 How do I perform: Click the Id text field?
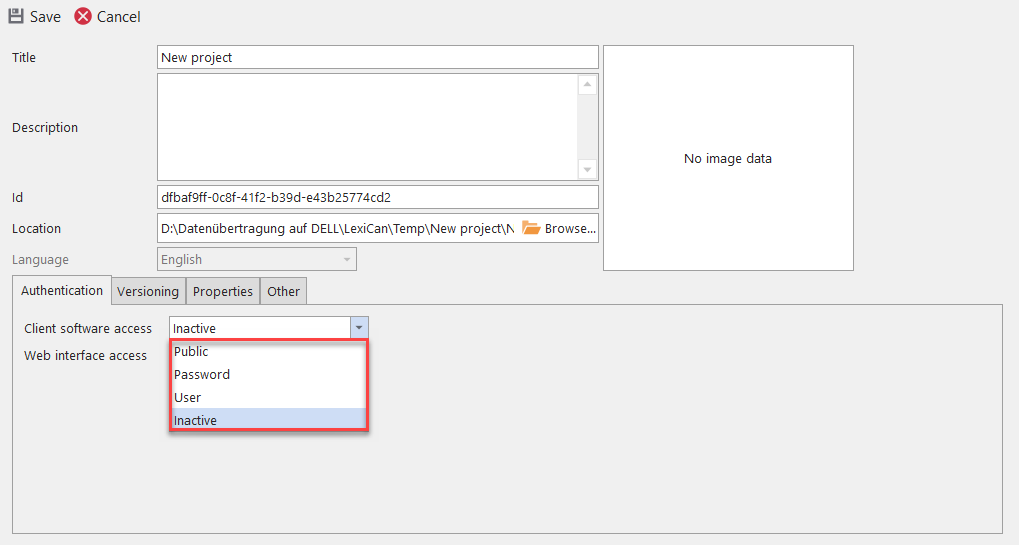[x=377, y=198]
